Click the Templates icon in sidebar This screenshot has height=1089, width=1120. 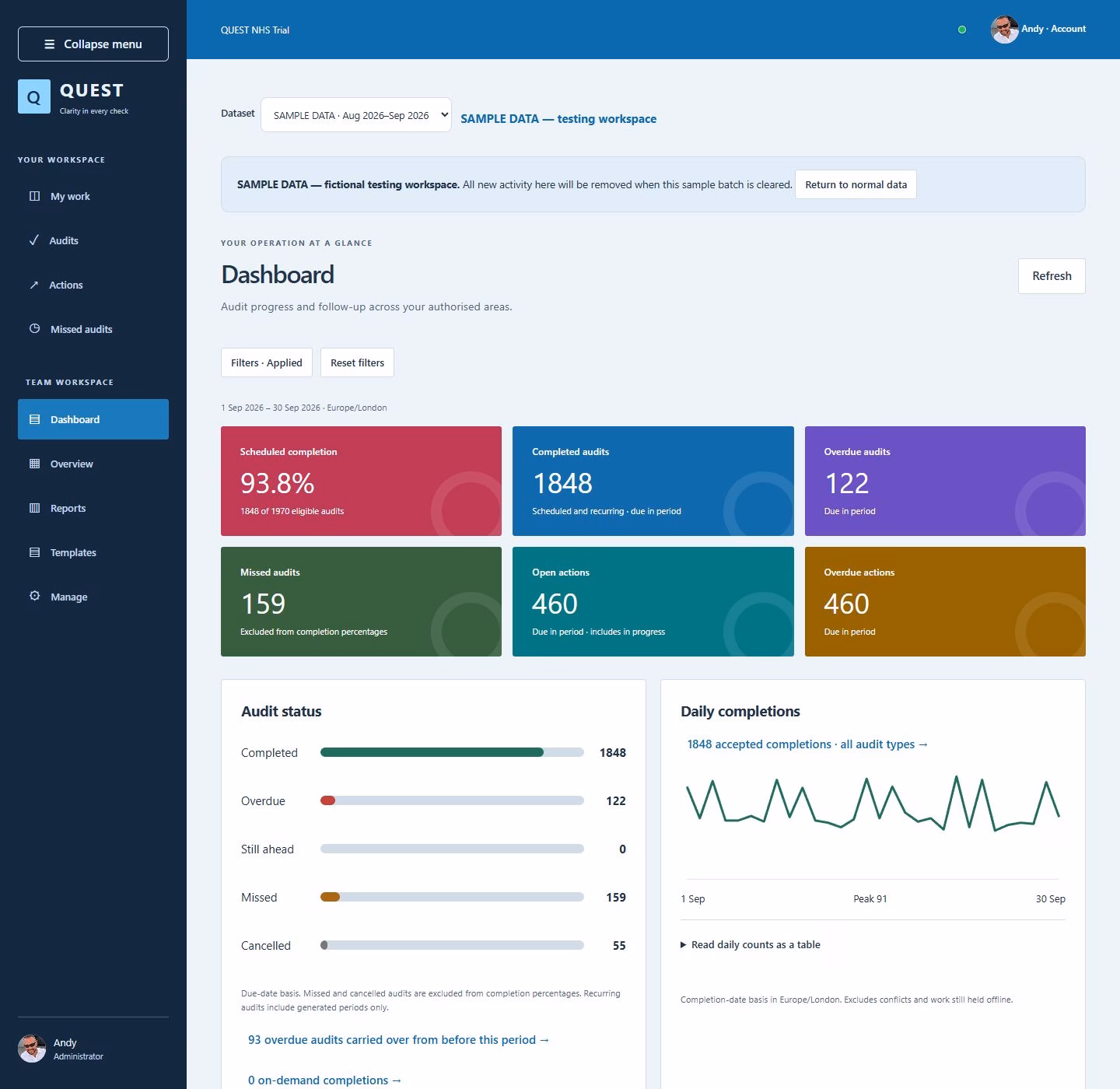click(34, 552)
